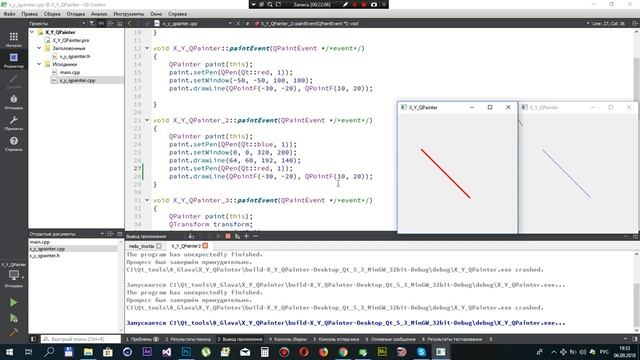The image size is (640, 360).
Task: Open the 4 Консоль сборки pane
Action: tap(288, 339)
